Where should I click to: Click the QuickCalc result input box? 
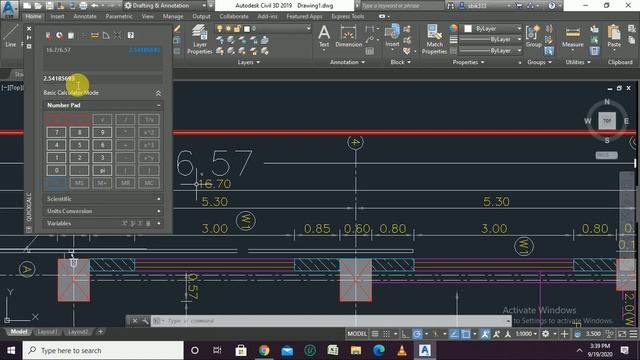point(102,78)
